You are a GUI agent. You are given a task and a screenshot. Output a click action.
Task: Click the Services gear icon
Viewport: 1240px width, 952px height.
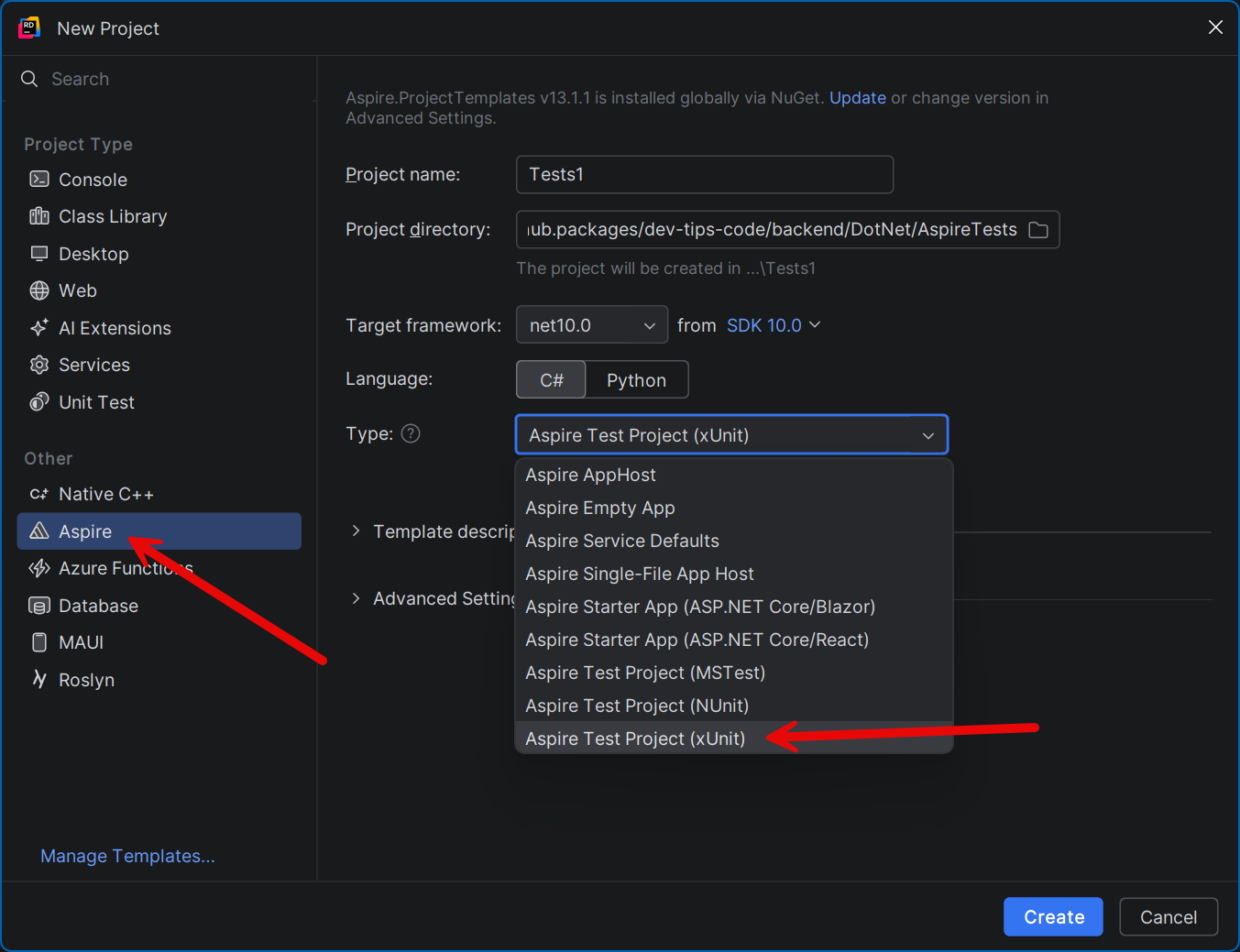(39, 365)
